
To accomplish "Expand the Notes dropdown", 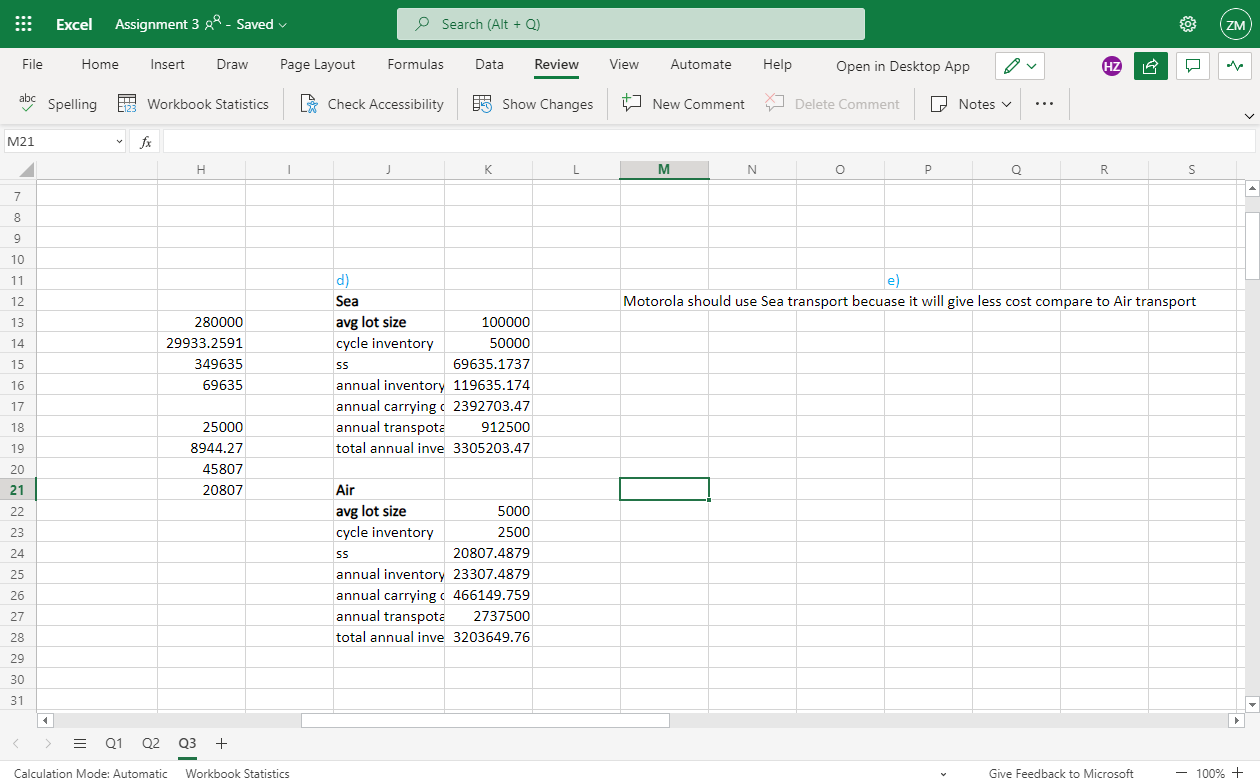I will 971,104.
